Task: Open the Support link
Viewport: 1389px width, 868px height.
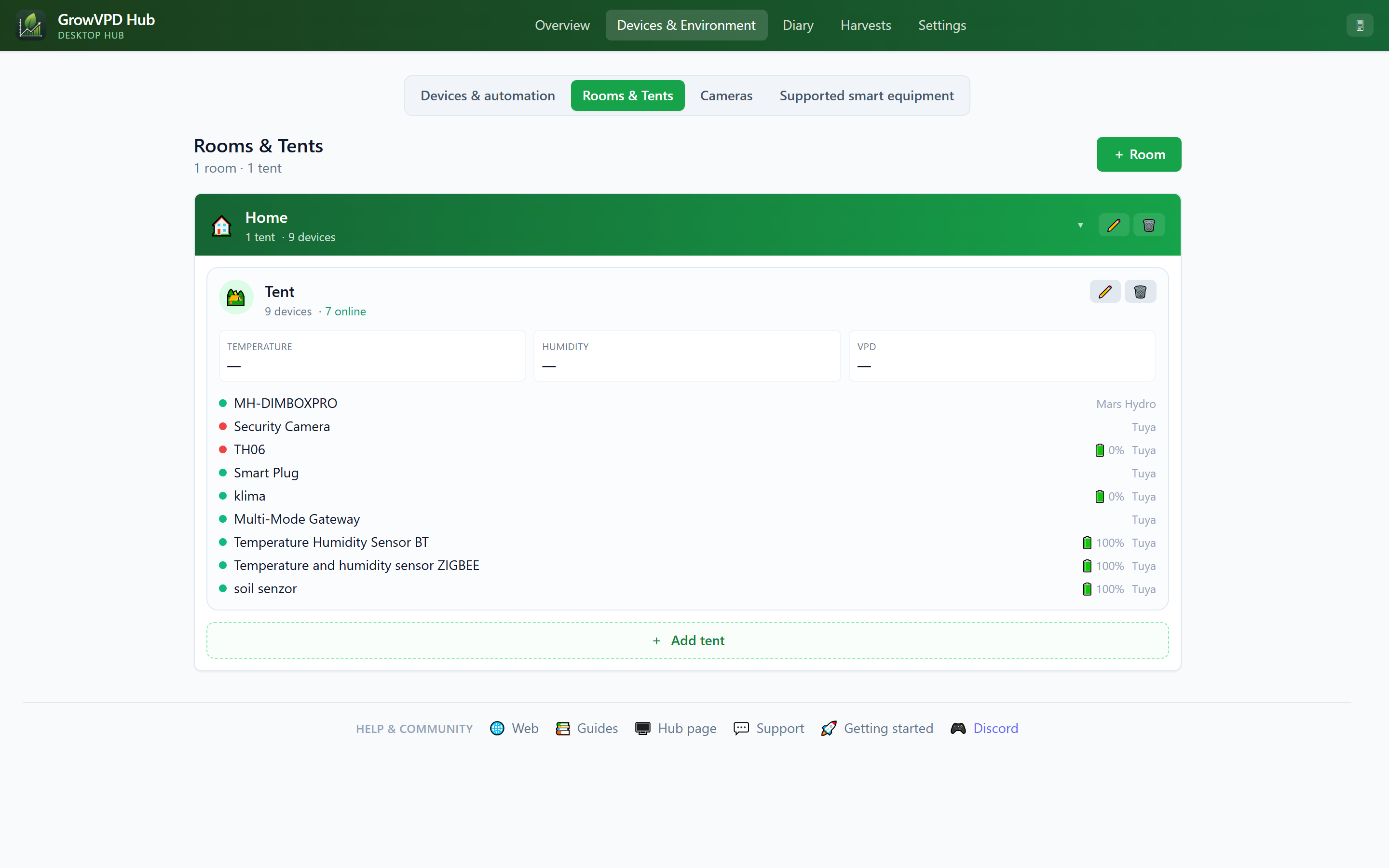Action: (779, 729)
